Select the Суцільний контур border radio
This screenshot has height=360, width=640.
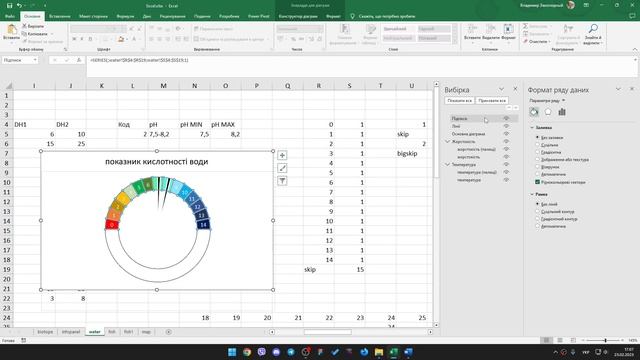[537, 211]
